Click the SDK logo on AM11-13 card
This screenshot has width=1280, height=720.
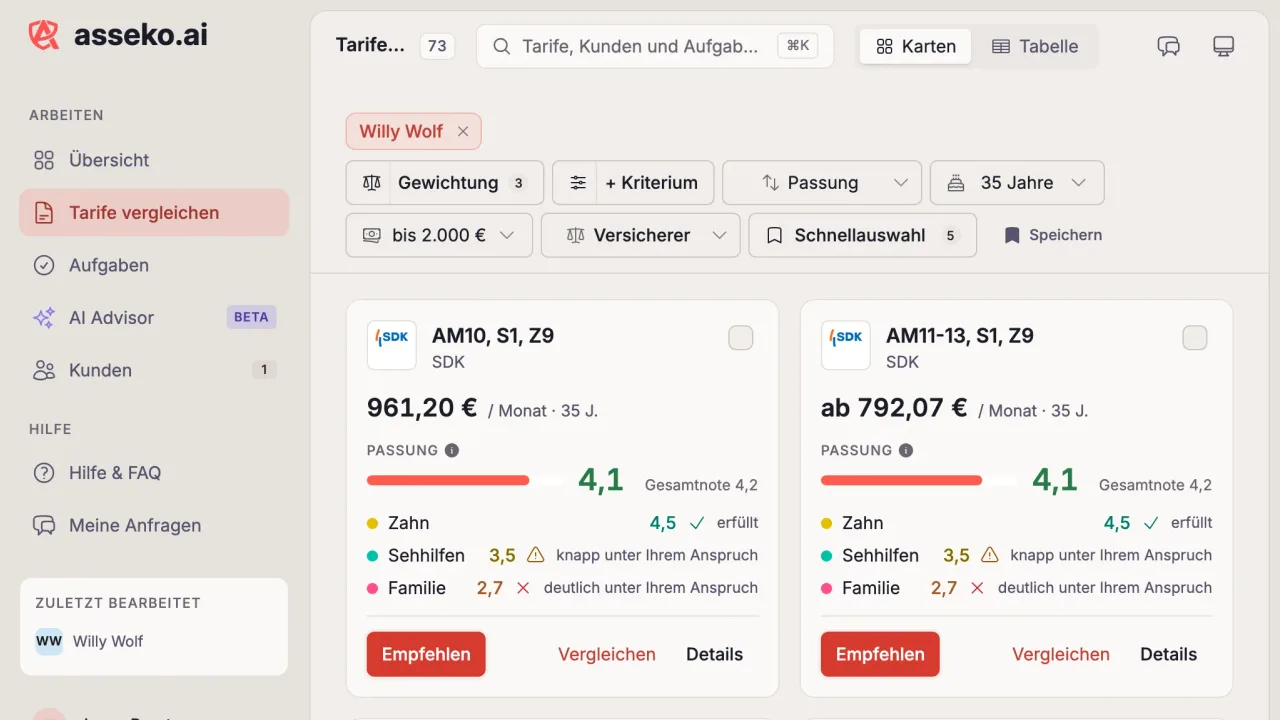846,345
